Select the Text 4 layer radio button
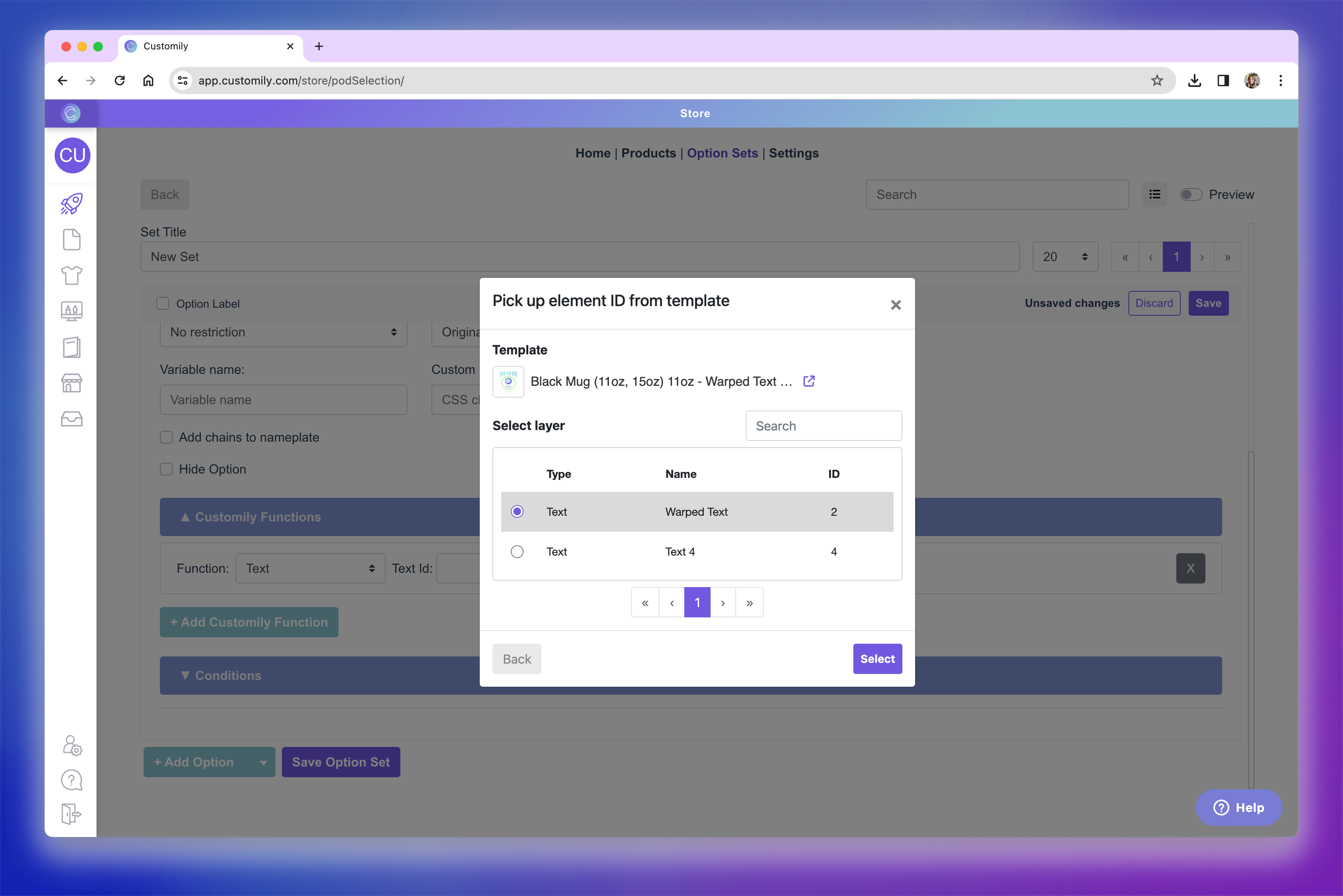Viewport: 1343px width, 896px height. coord(517,551)
